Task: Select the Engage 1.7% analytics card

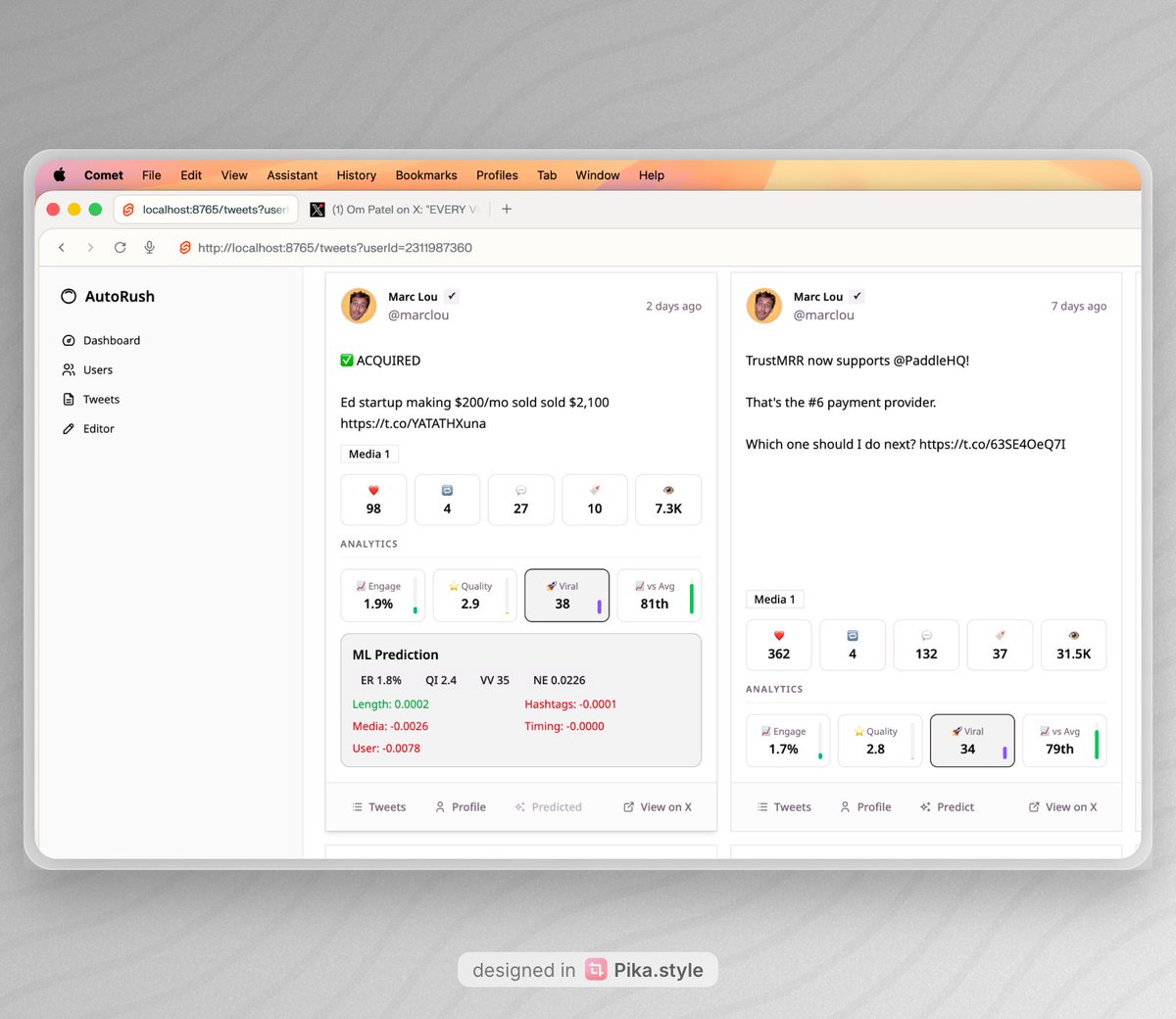Action: pyautogui.click(x=789, y=741)
